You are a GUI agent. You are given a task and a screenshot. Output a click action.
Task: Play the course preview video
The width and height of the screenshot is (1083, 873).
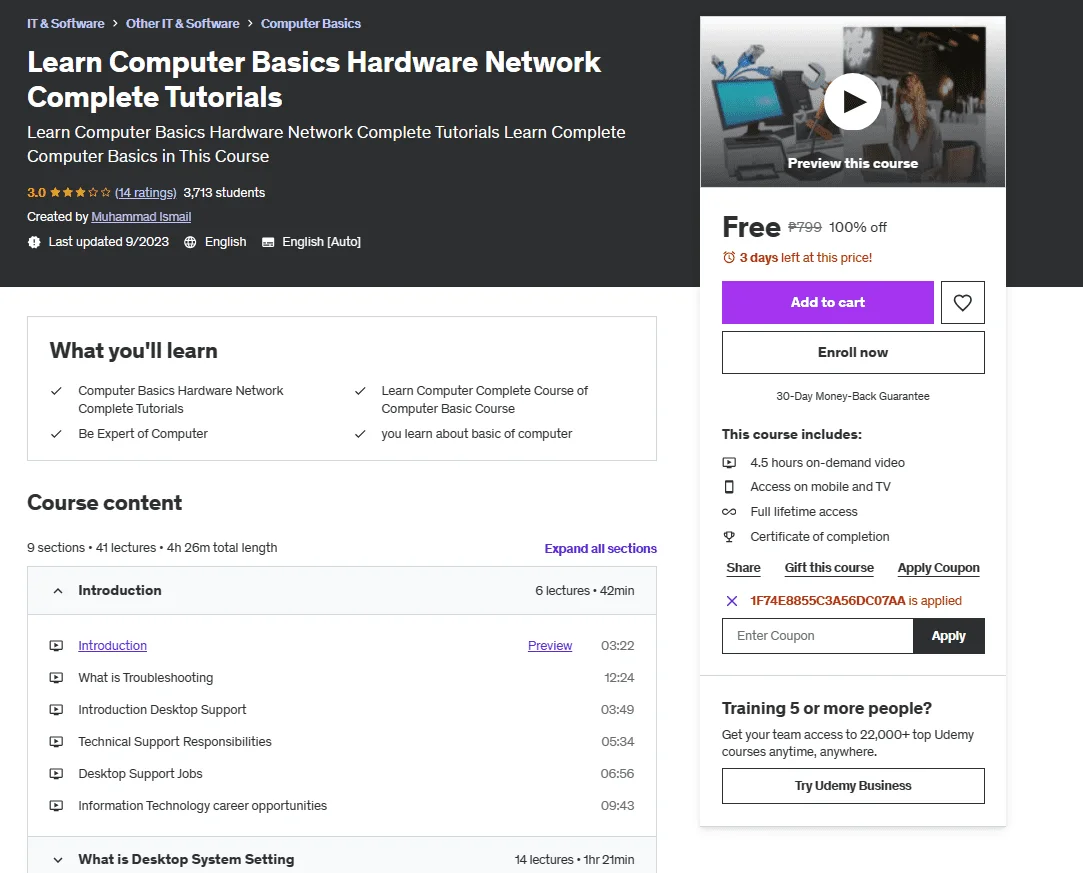pos(852,102)
